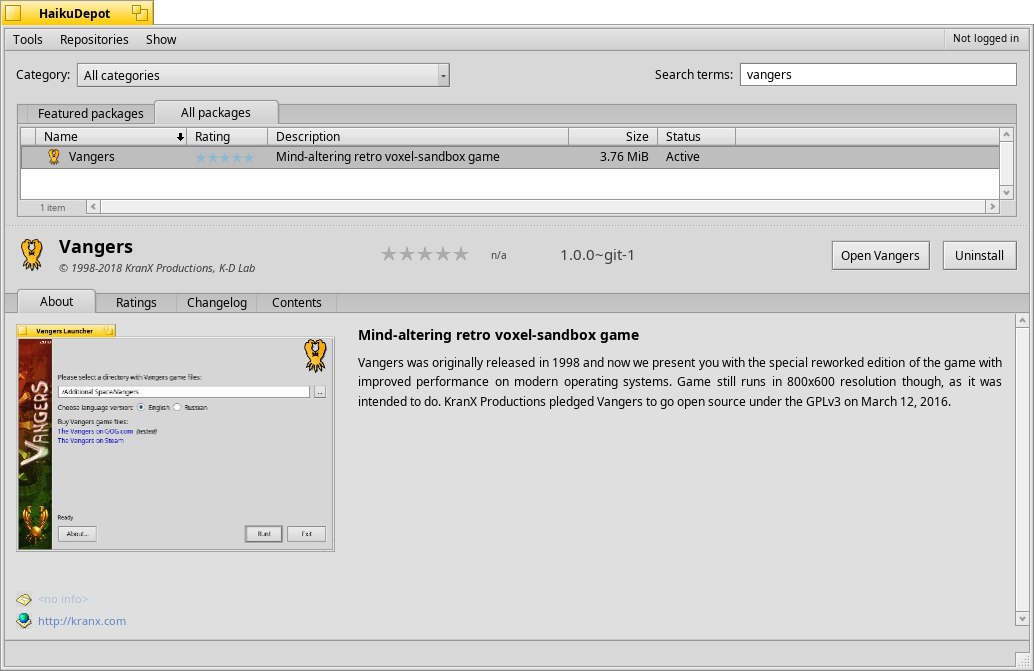The width and height of the screenshot is (1034, 671).
Task: Click the HaikuDepot window title tab
Action: tap(75, 13)
